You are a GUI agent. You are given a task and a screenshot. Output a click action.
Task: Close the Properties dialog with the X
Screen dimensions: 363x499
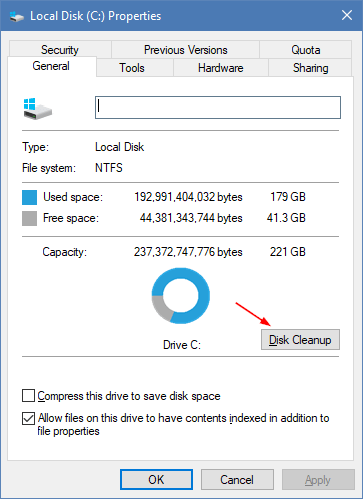pyautogui.click(x=347, y=15)
